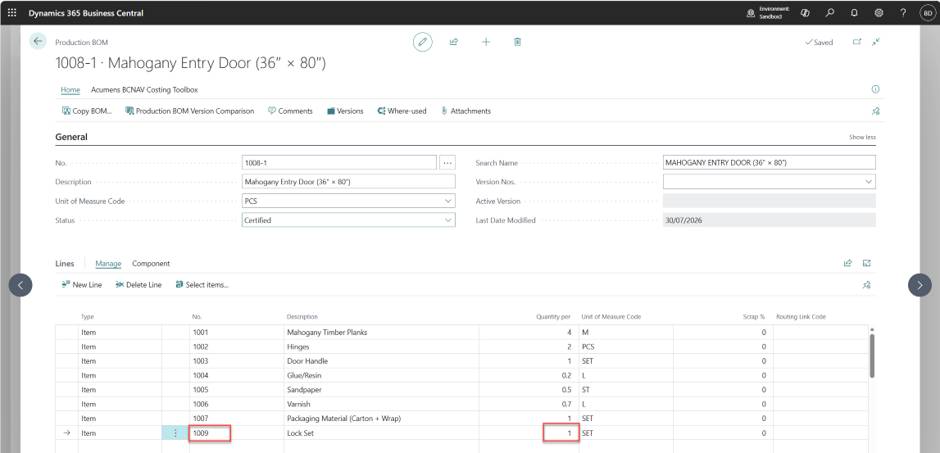Select the Mahogany Timber Planks description cell
Screen dimensions: 940x453
pos(381,332)
